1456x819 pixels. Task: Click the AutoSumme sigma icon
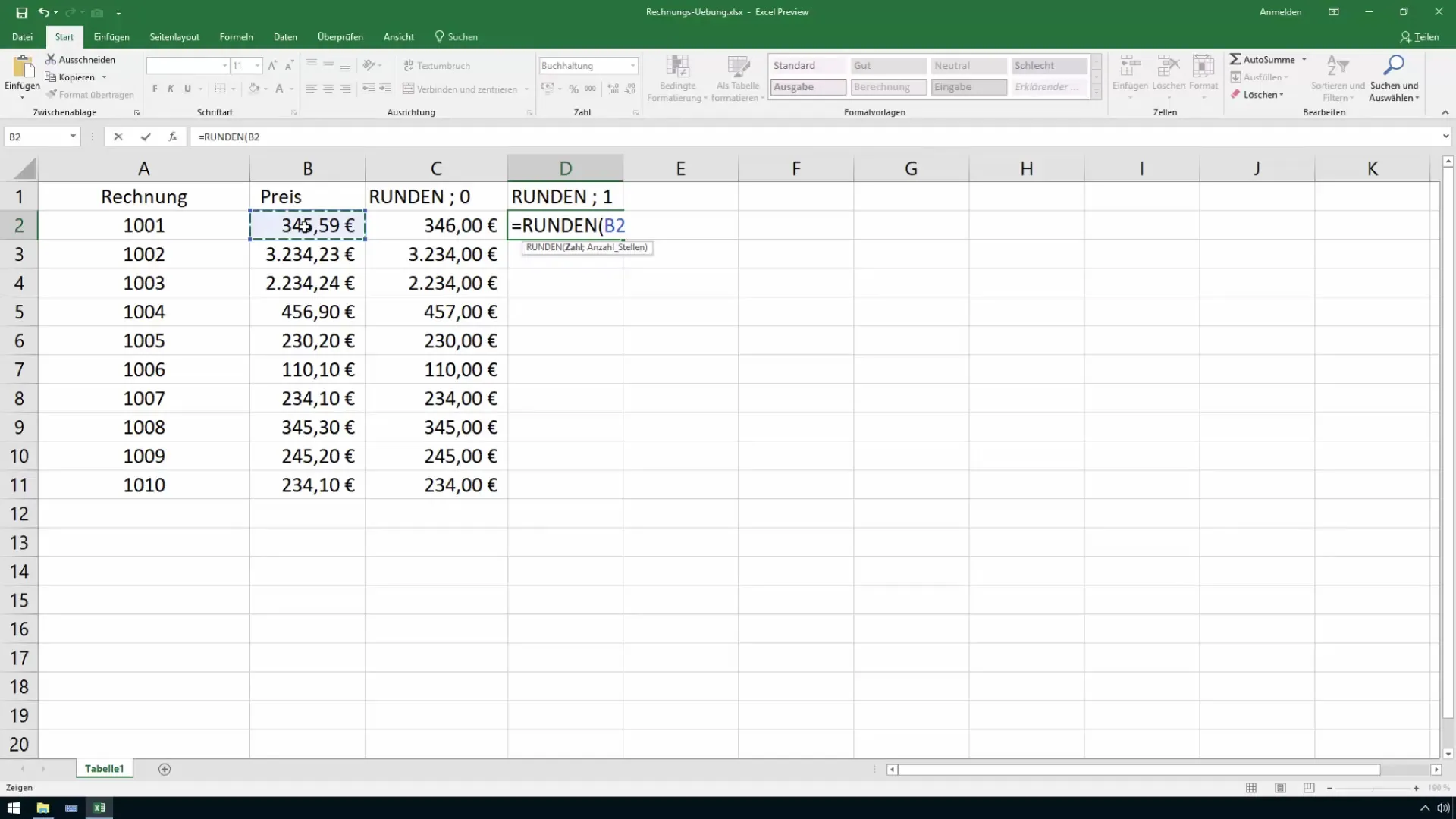coord(1235,59)
